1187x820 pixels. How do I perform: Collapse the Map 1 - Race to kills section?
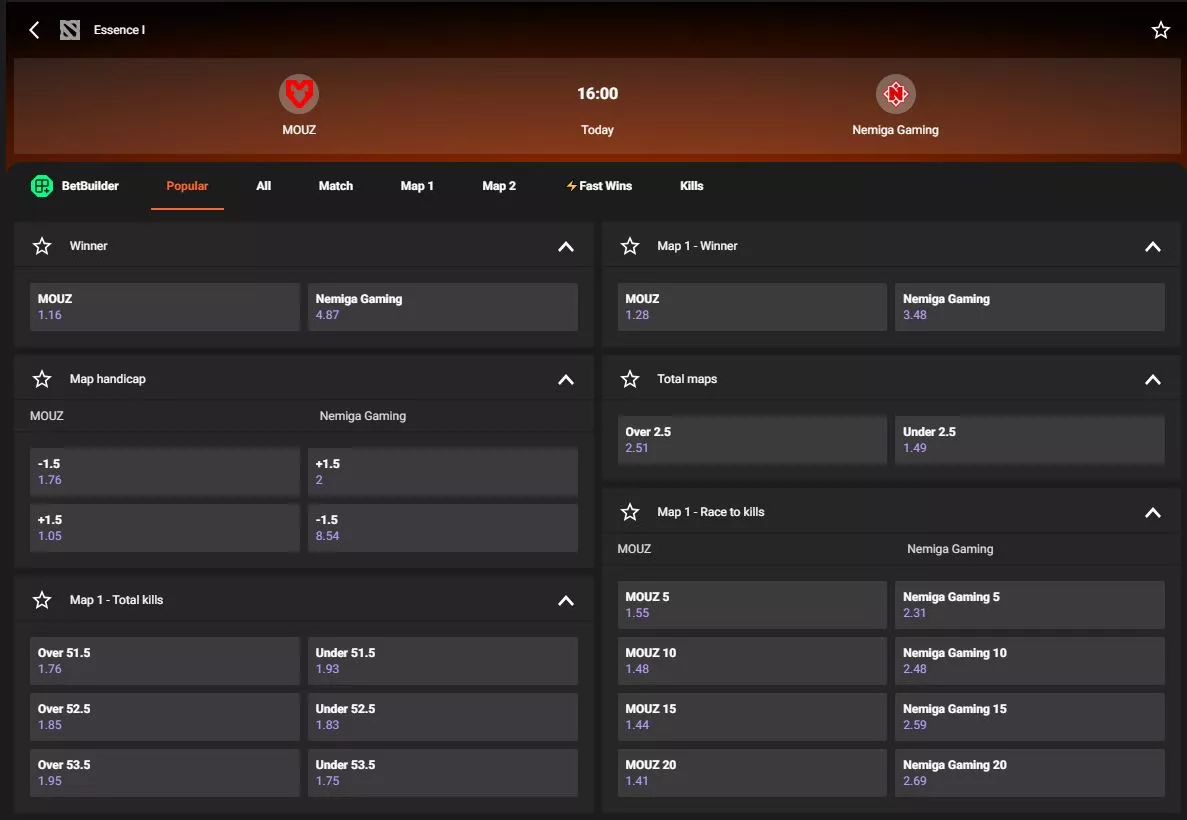pyautogui.click(x=1153, y=513)
